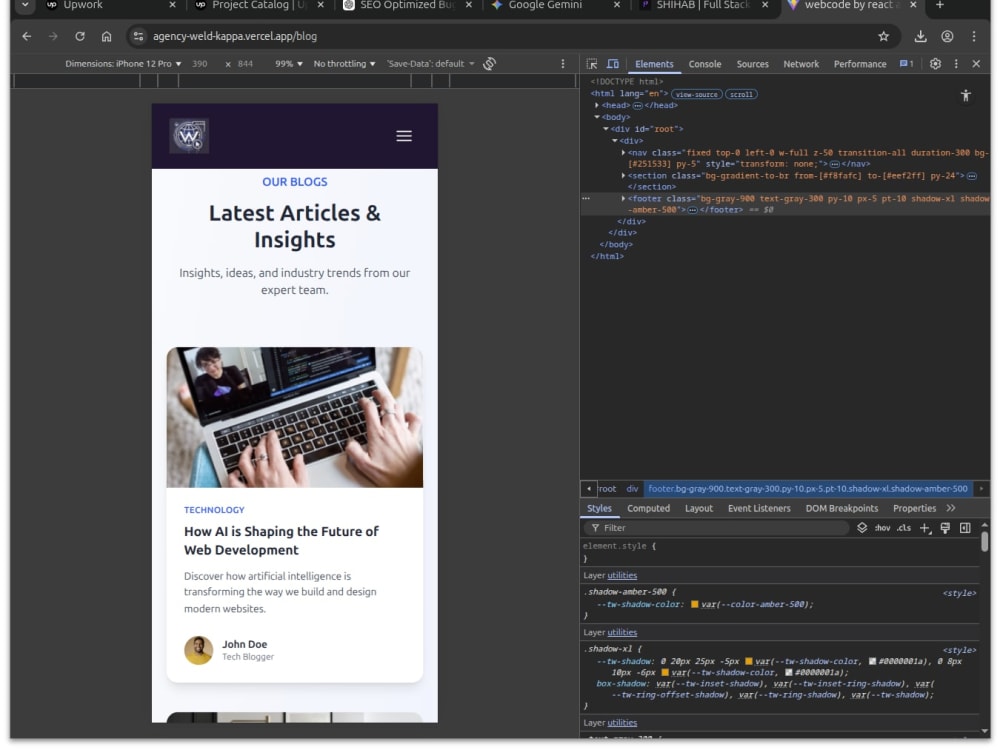Open the DOM Breakpoints tab
Image resolution: width=1000 pixels, height=750 pixels.
[841, 509]
